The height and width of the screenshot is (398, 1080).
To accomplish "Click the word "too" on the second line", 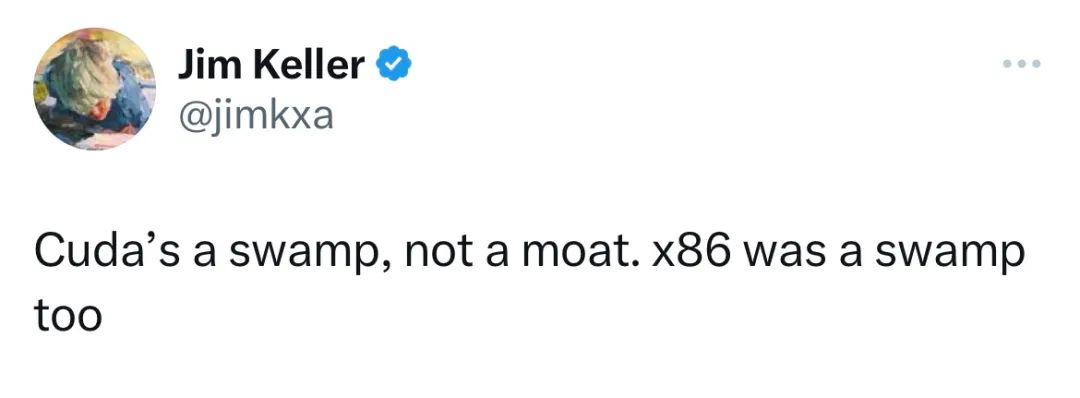I will [x=68, y=317].
